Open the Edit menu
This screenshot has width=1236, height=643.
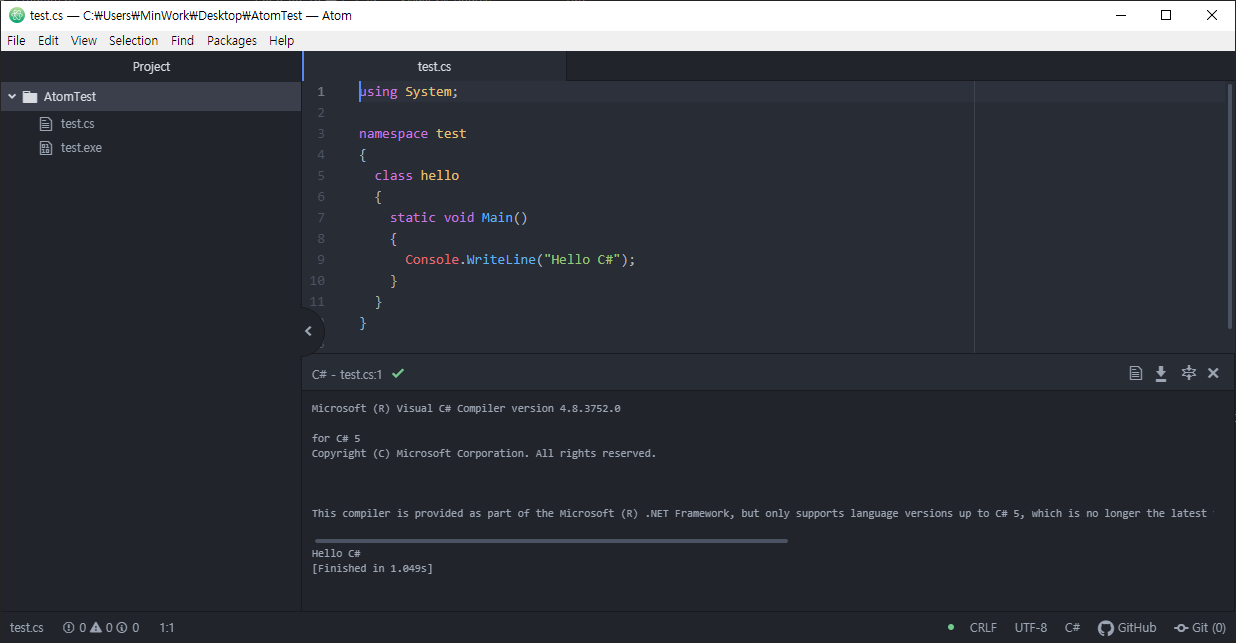48,41
